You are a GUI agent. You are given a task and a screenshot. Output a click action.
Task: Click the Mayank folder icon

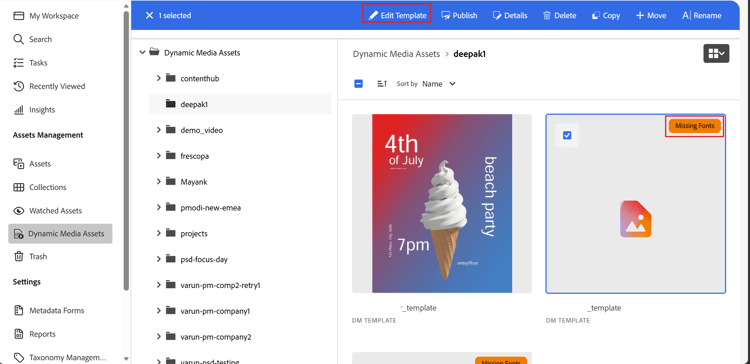pos(171,181)
